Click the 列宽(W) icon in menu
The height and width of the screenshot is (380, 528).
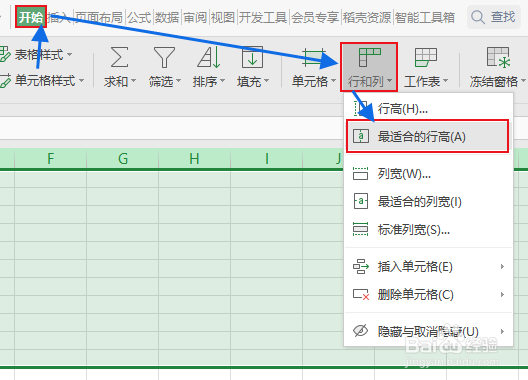tap(361, 173)
